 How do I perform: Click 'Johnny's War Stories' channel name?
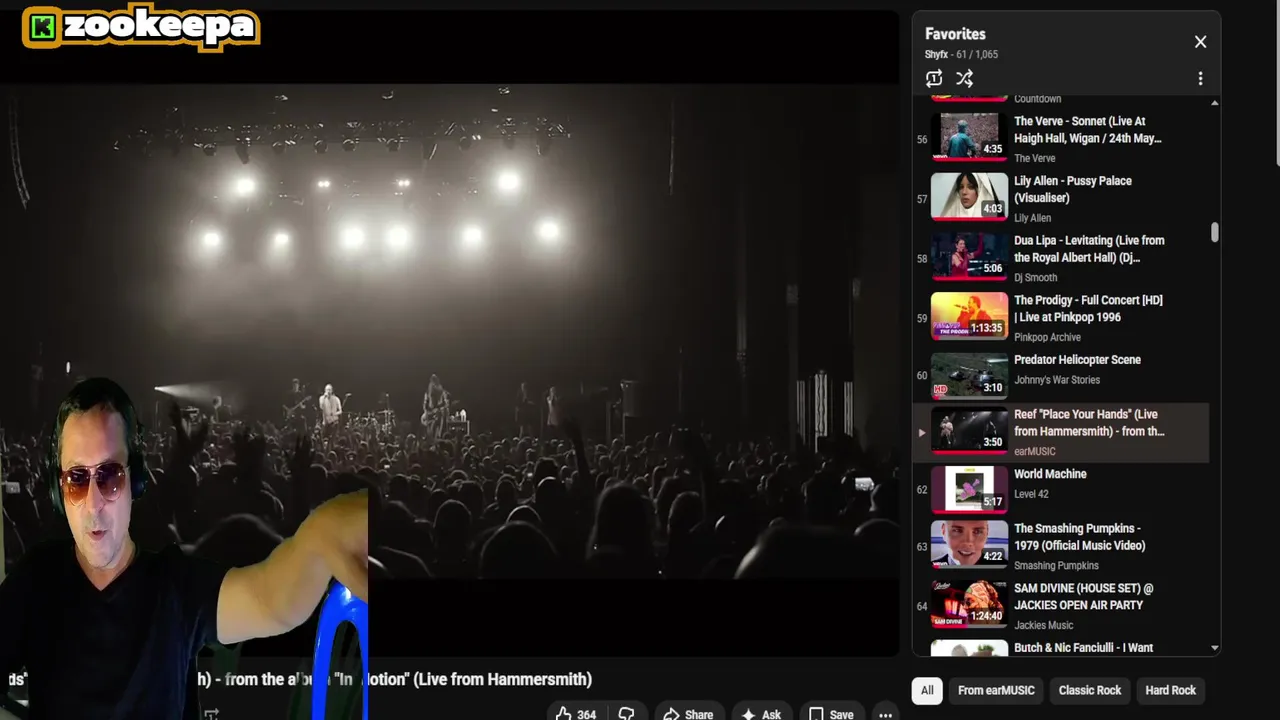tap(1057, 380)
